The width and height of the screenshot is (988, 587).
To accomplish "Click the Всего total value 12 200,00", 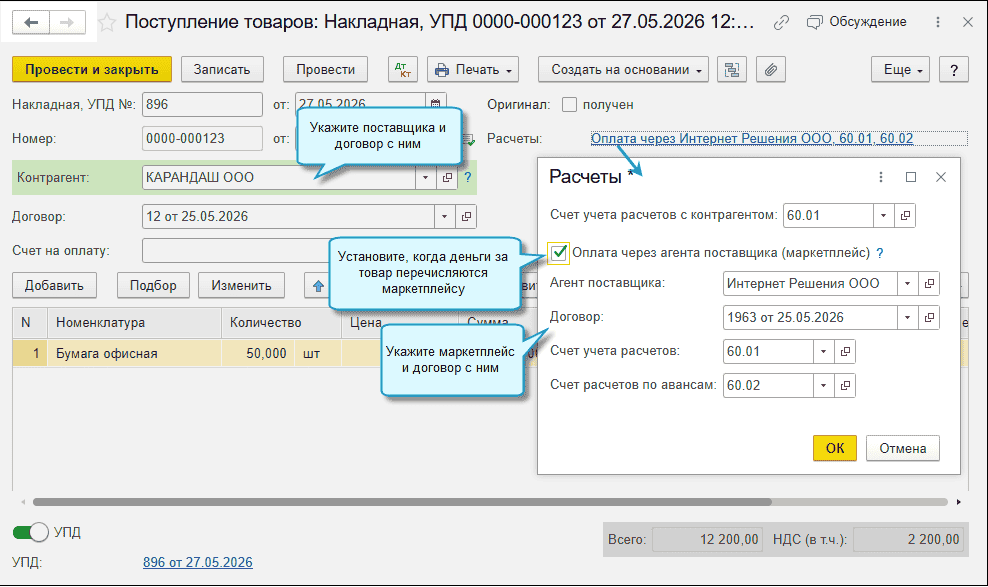I will click(707, 540).
